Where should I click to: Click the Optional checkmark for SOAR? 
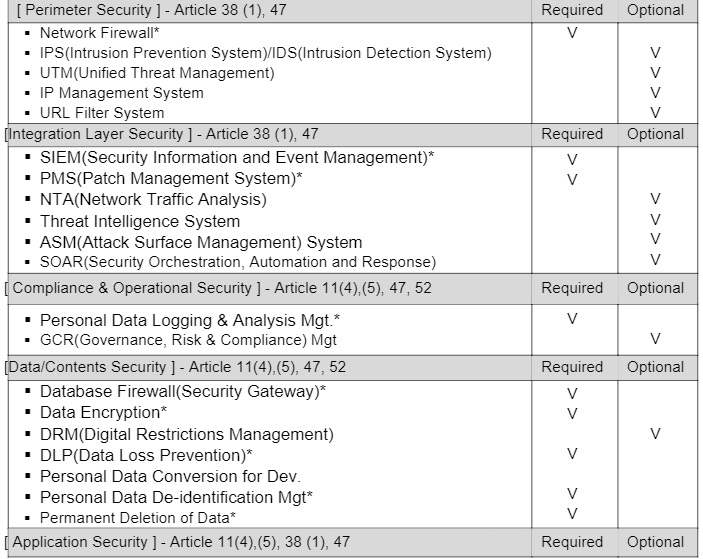[655, 260]
